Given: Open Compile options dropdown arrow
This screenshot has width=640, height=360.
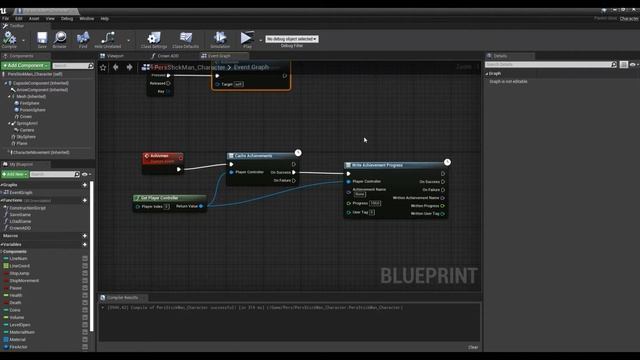Looking at the screenshot, I should [x=23, y=40].
